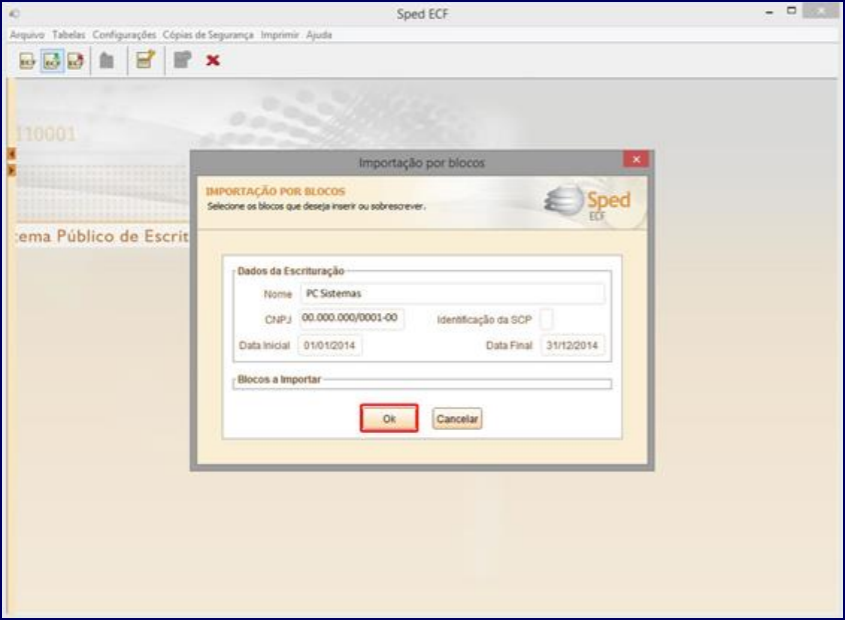The width and height of the screenshot is (845, 620).
Task: Click the Blocos a Importar group label
Action: 279,380
